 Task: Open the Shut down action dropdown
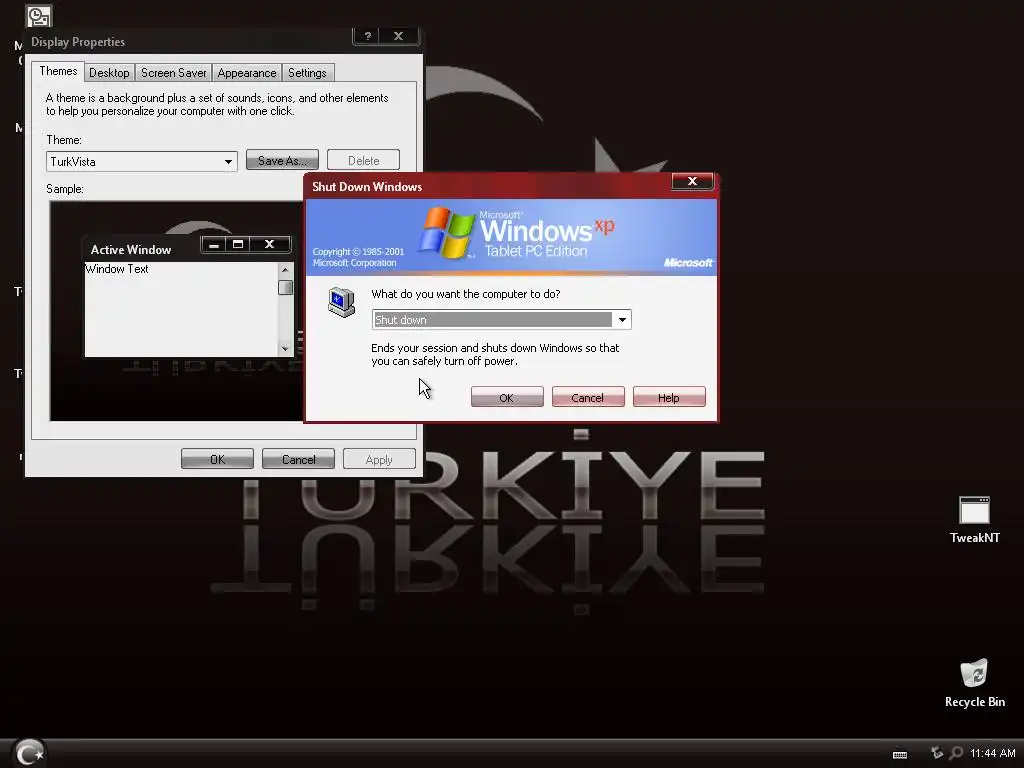[622, 319]
